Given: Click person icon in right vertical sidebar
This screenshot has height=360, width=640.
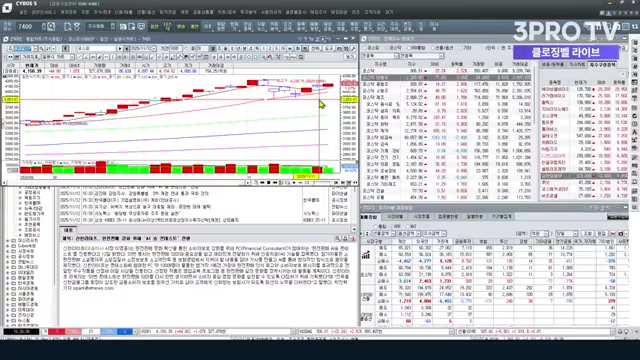Looking at the screenshot, I should pyautogui.click(x=635, y=132).
